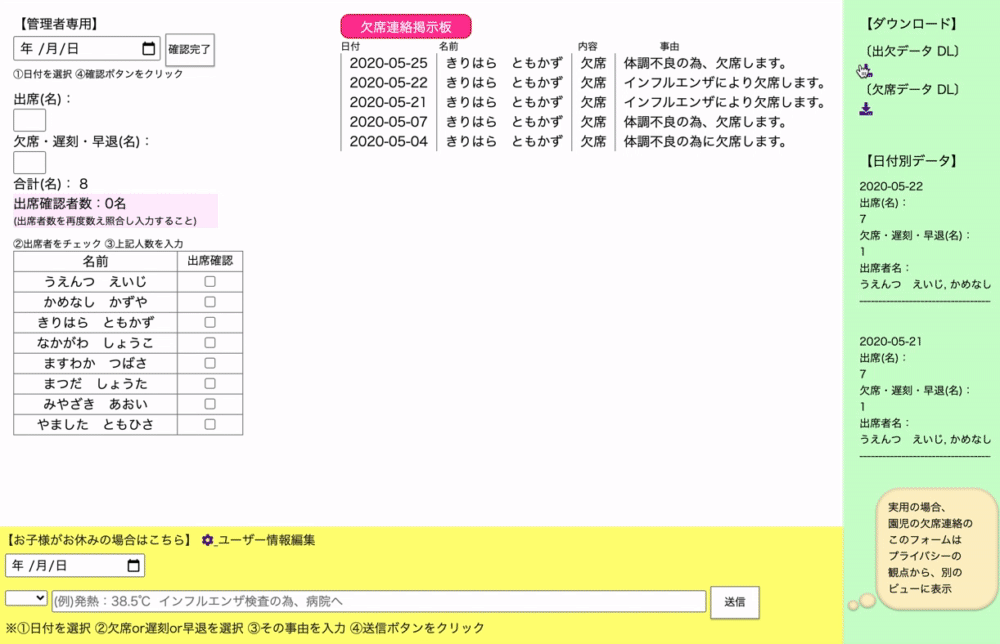Check the attendance box for やました ともひさ

point(209,424)
